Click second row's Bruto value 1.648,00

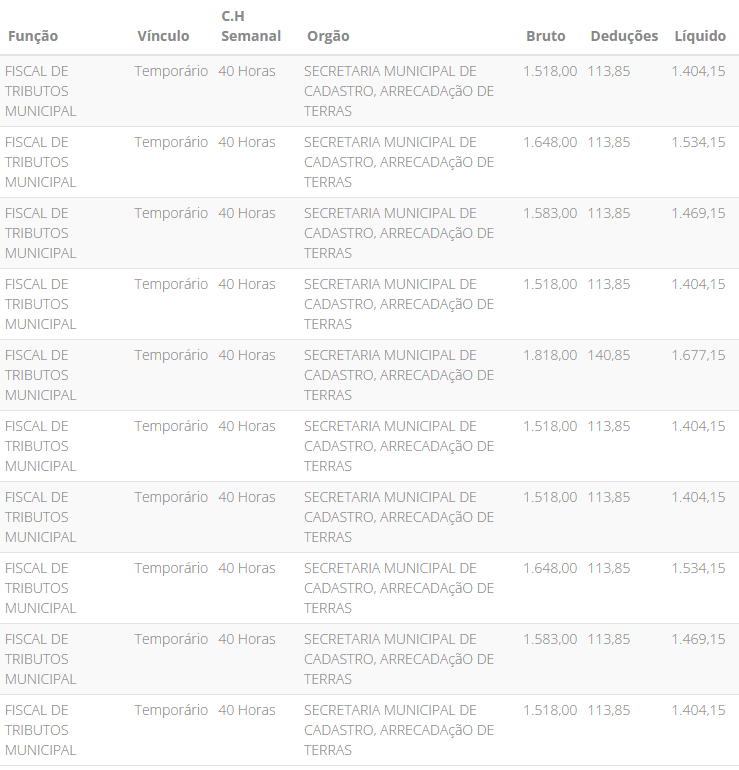(549, 142)
